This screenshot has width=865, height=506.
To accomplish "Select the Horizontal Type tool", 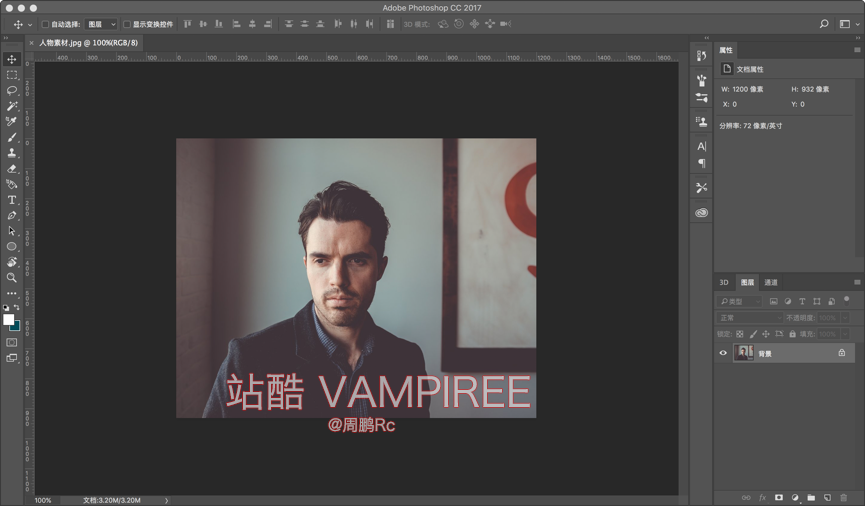I will 12,200.
